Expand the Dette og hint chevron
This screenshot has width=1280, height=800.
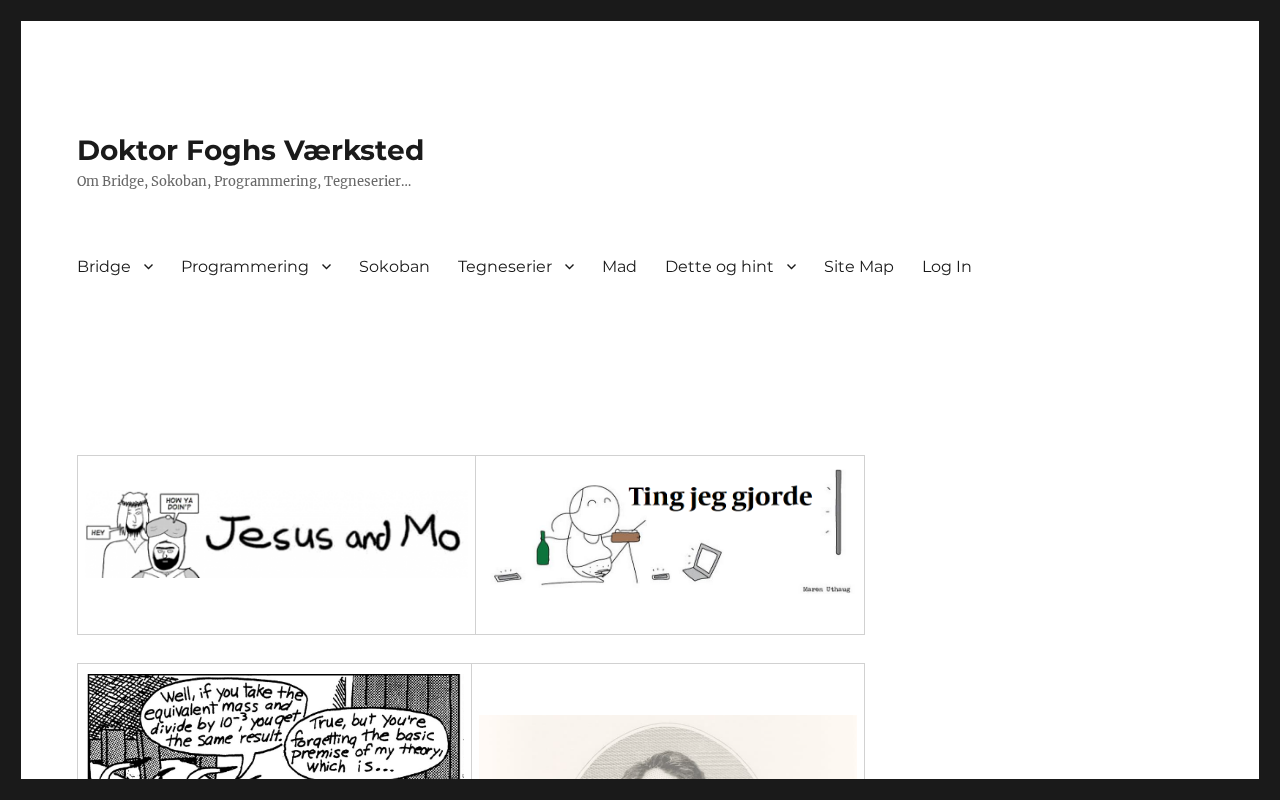pos(791,266)
